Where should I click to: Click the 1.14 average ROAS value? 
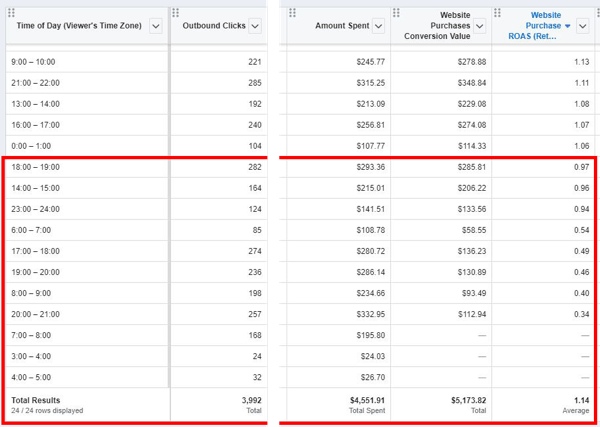point(582,400)
